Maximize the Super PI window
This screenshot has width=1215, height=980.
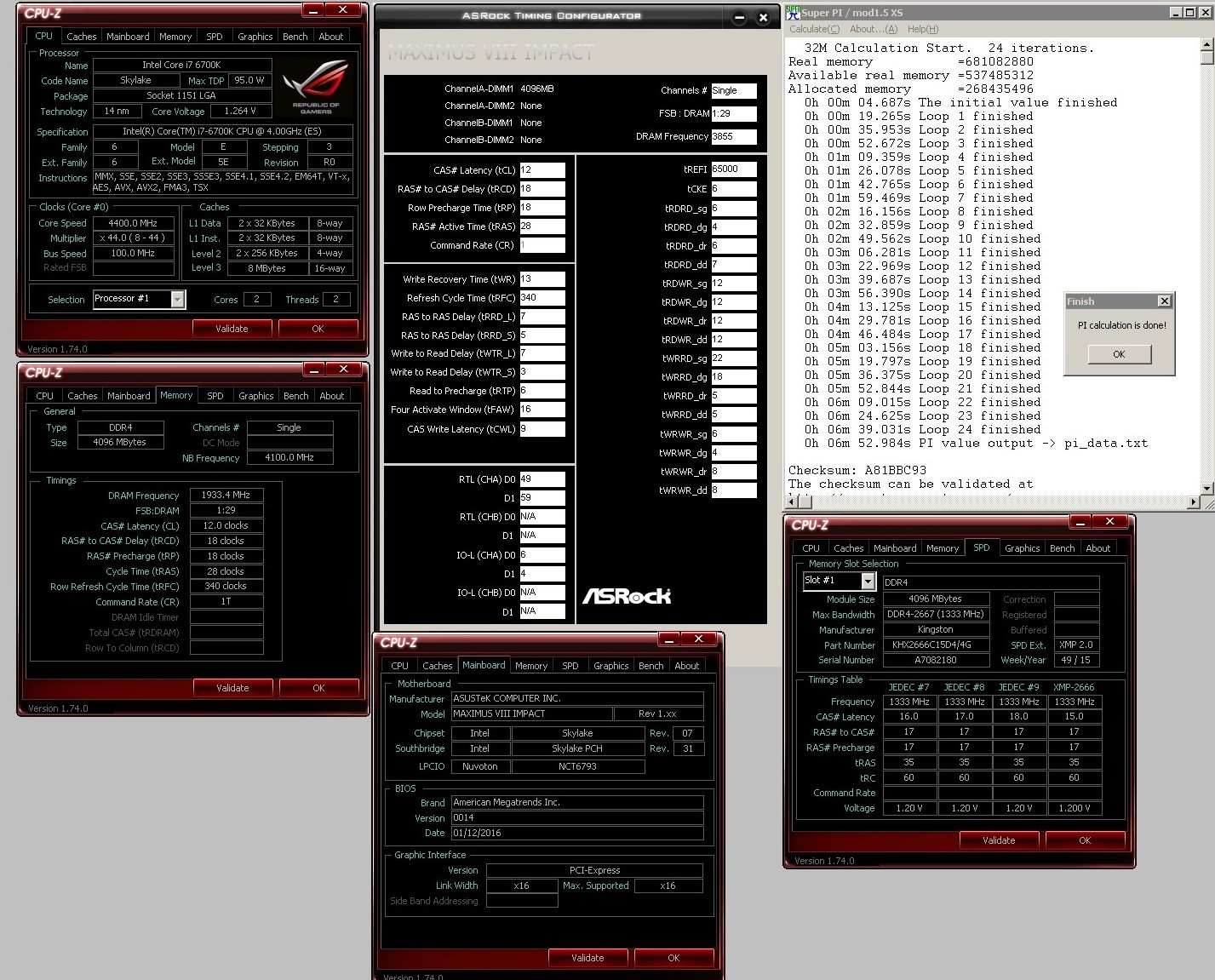coord(1189,12)
